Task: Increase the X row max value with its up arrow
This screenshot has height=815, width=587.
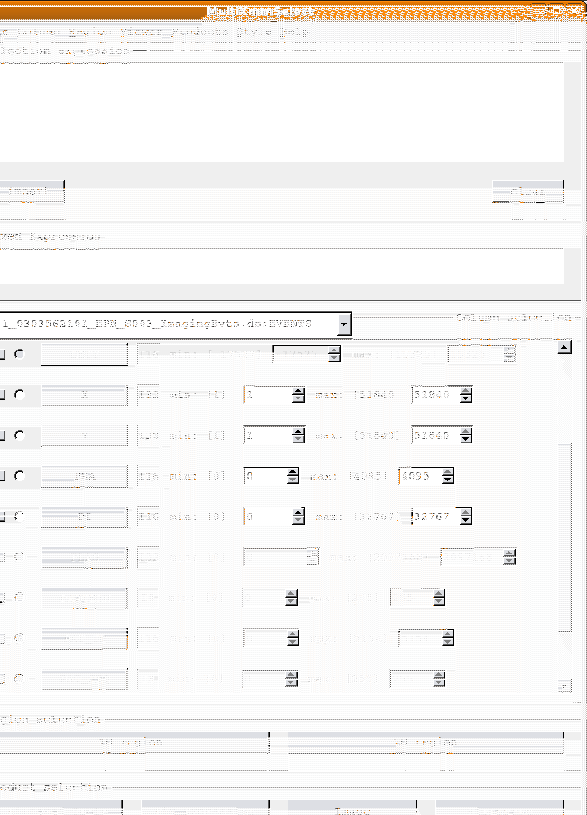Action: (466, 391)
